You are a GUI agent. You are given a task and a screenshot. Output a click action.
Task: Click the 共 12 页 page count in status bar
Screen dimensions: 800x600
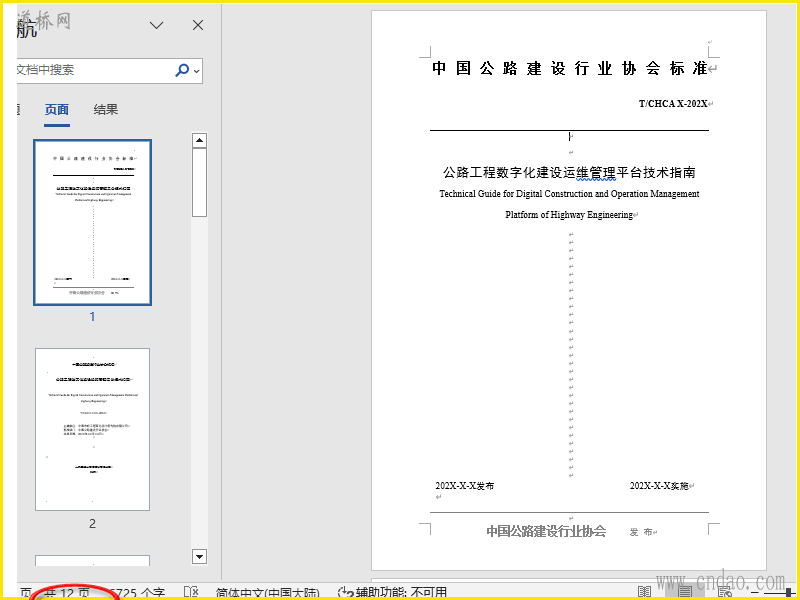(x=67, y=594)
